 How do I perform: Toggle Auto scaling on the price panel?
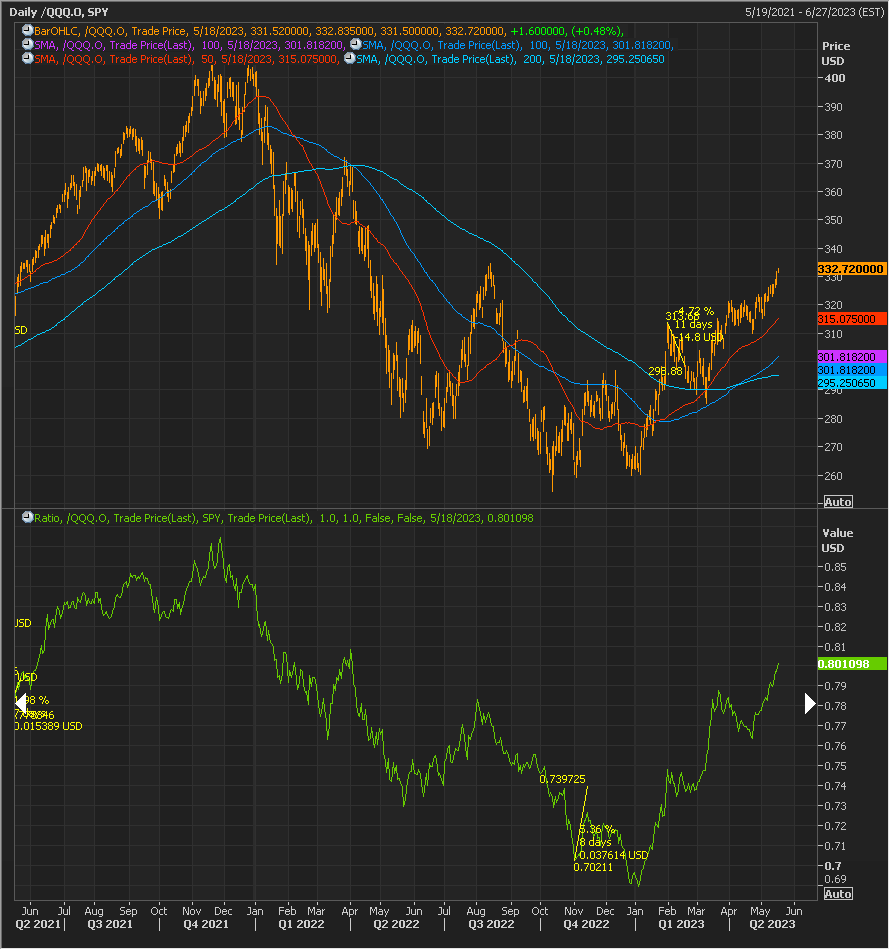838,502
